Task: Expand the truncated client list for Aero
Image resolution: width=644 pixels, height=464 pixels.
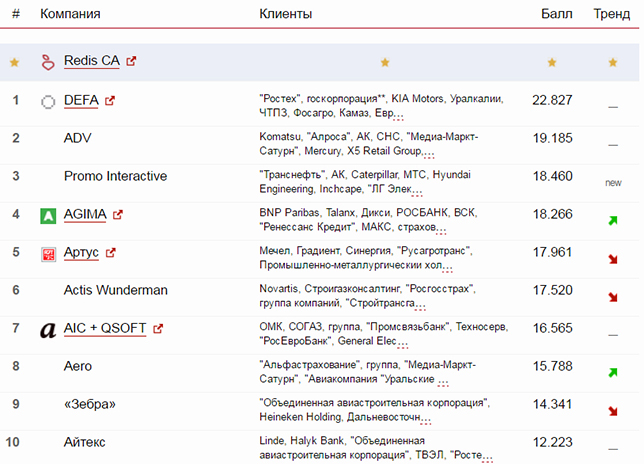Action: tap(443, 383)
